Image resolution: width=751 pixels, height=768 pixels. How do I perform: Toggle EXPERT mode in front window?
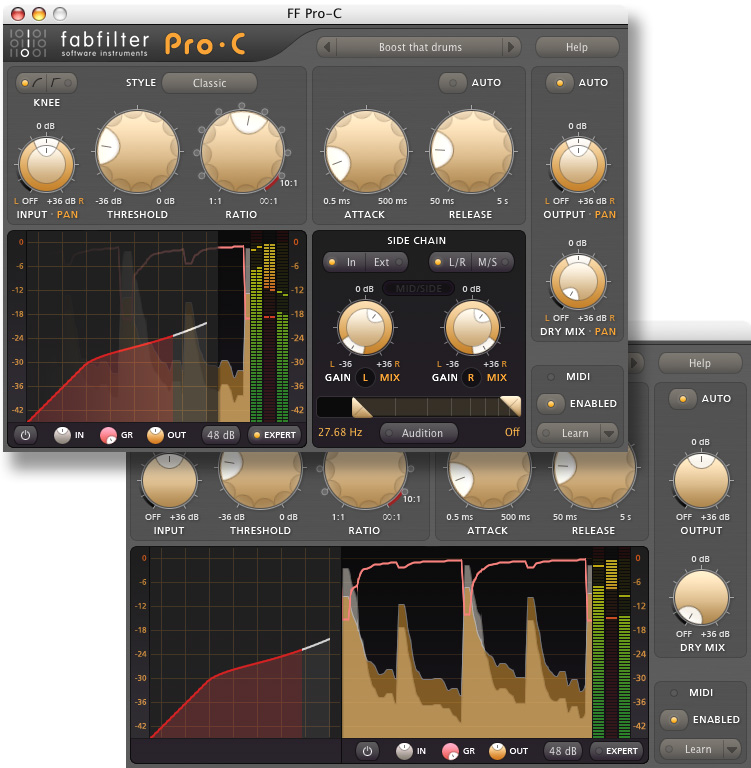tap(274, 435)
